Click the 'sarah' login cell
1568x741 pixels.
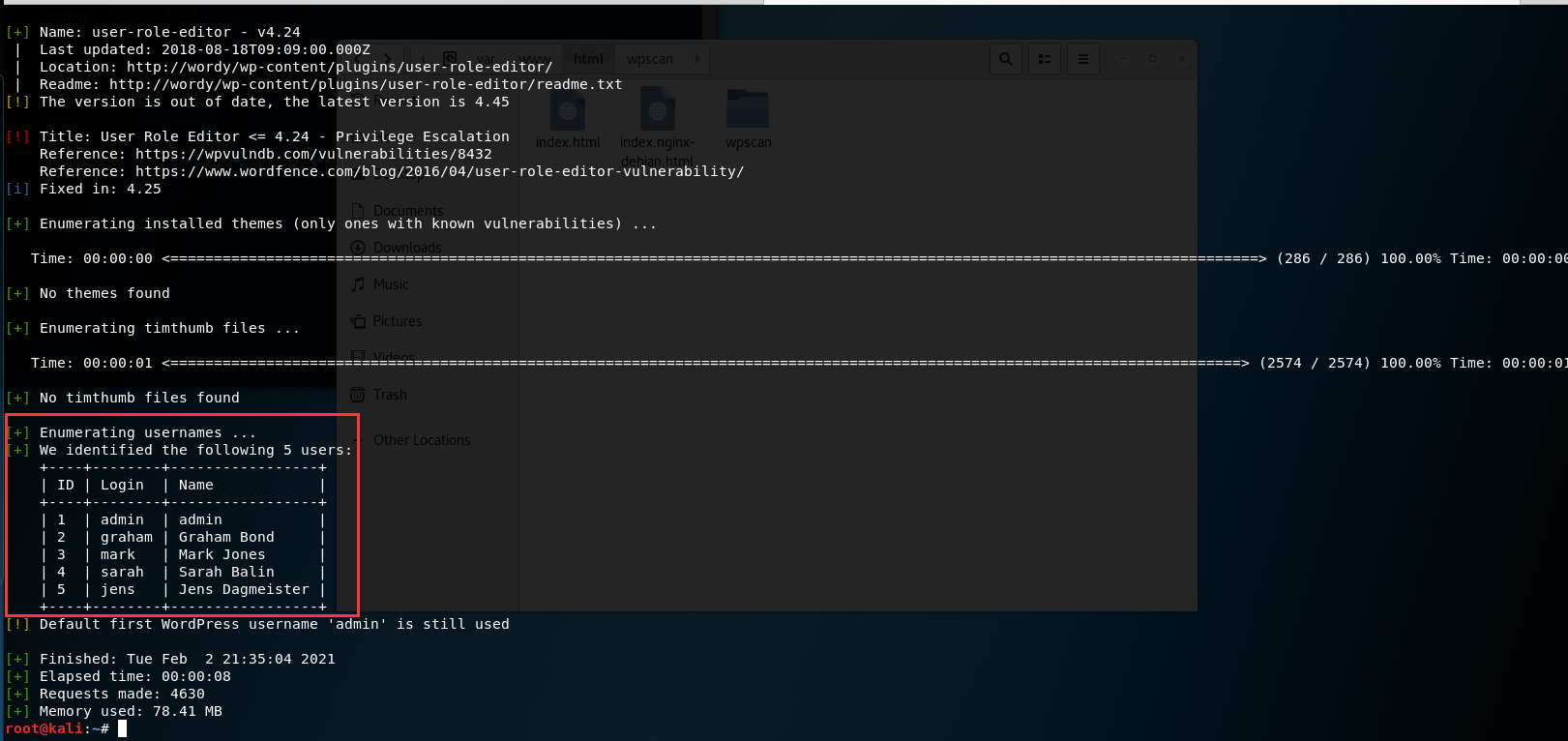(122, 572)
